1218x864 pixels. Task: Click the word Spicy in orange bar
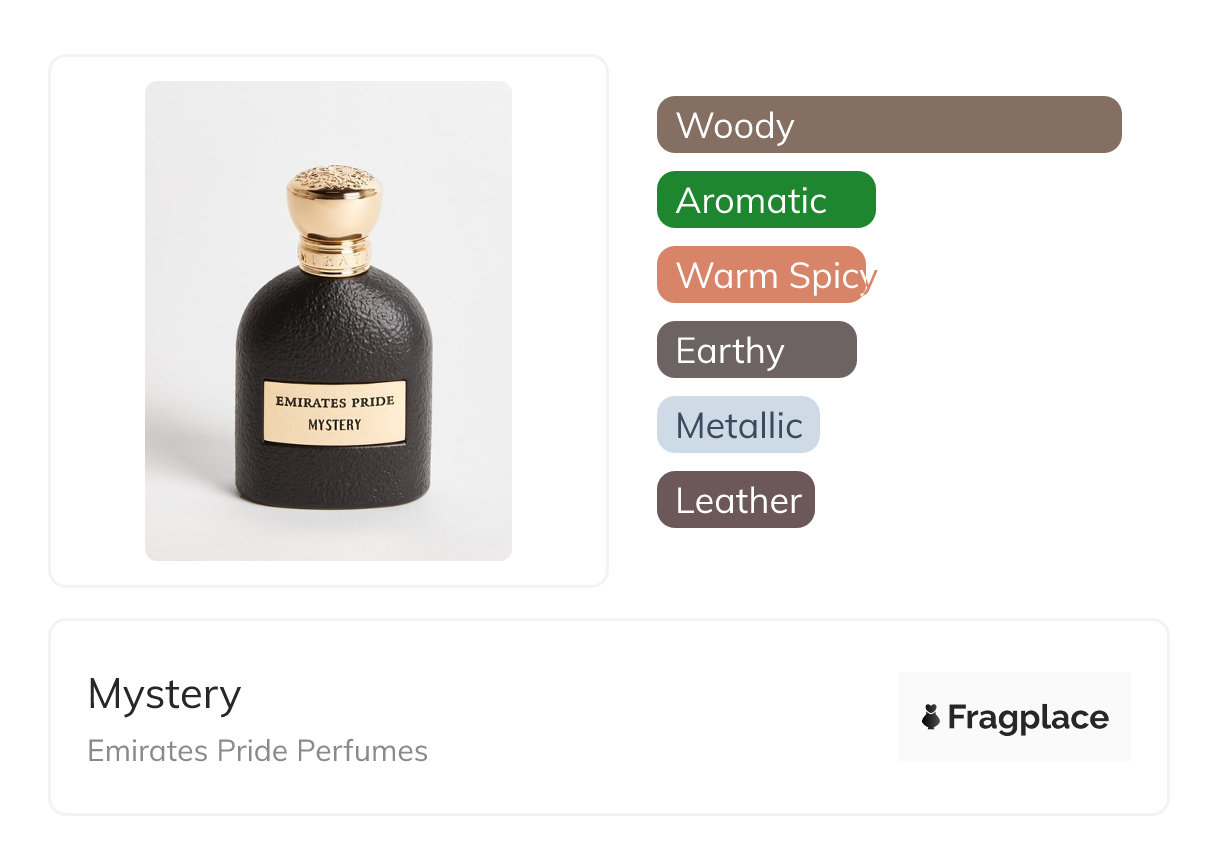pyautogui.click(x=830, y=276)
